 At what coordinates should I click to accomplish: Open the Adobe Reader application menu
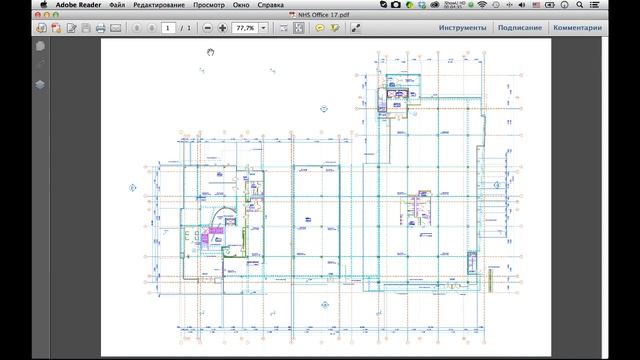[x=78, y=5]
